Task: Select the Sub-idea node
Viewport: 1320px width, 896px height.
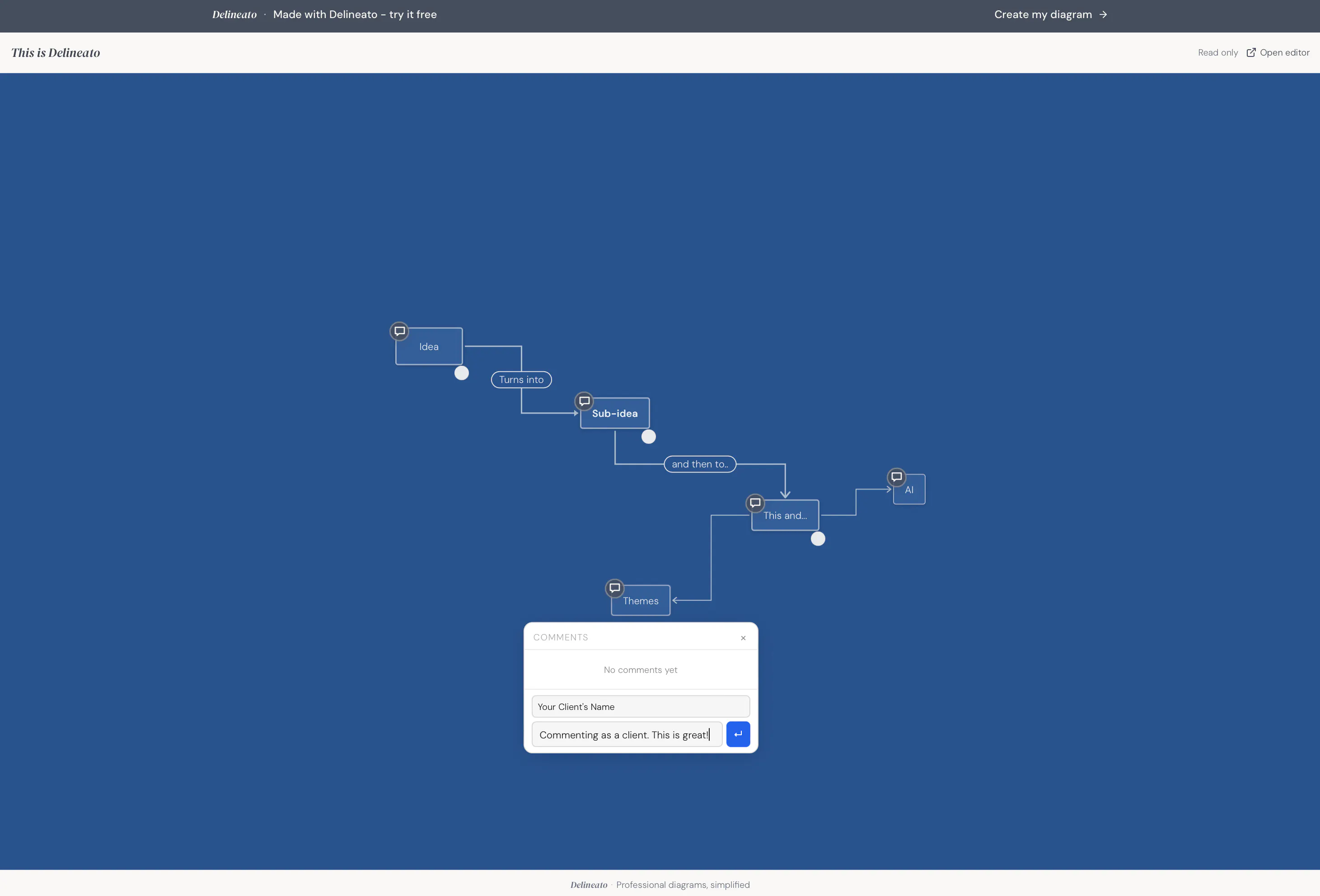Action: [x=614, y=413]
